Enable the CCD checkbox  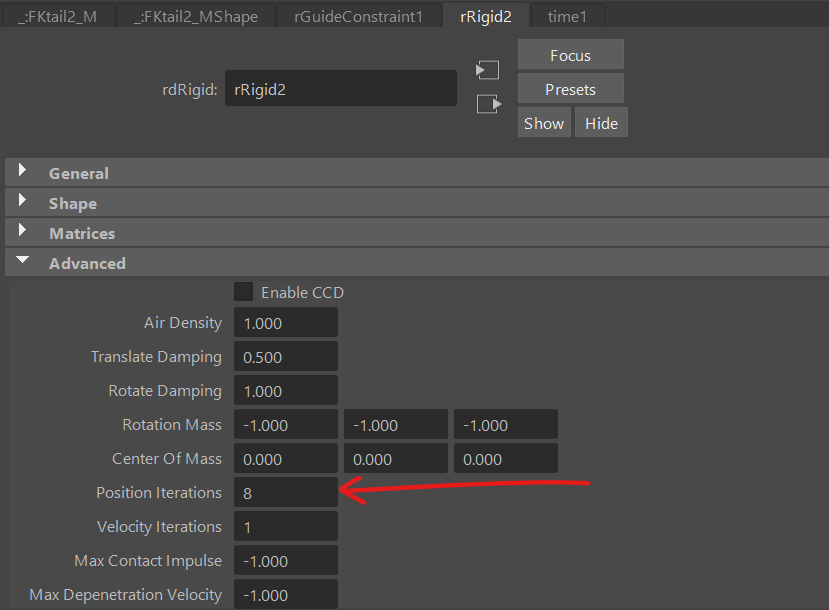tap(243, 292)
